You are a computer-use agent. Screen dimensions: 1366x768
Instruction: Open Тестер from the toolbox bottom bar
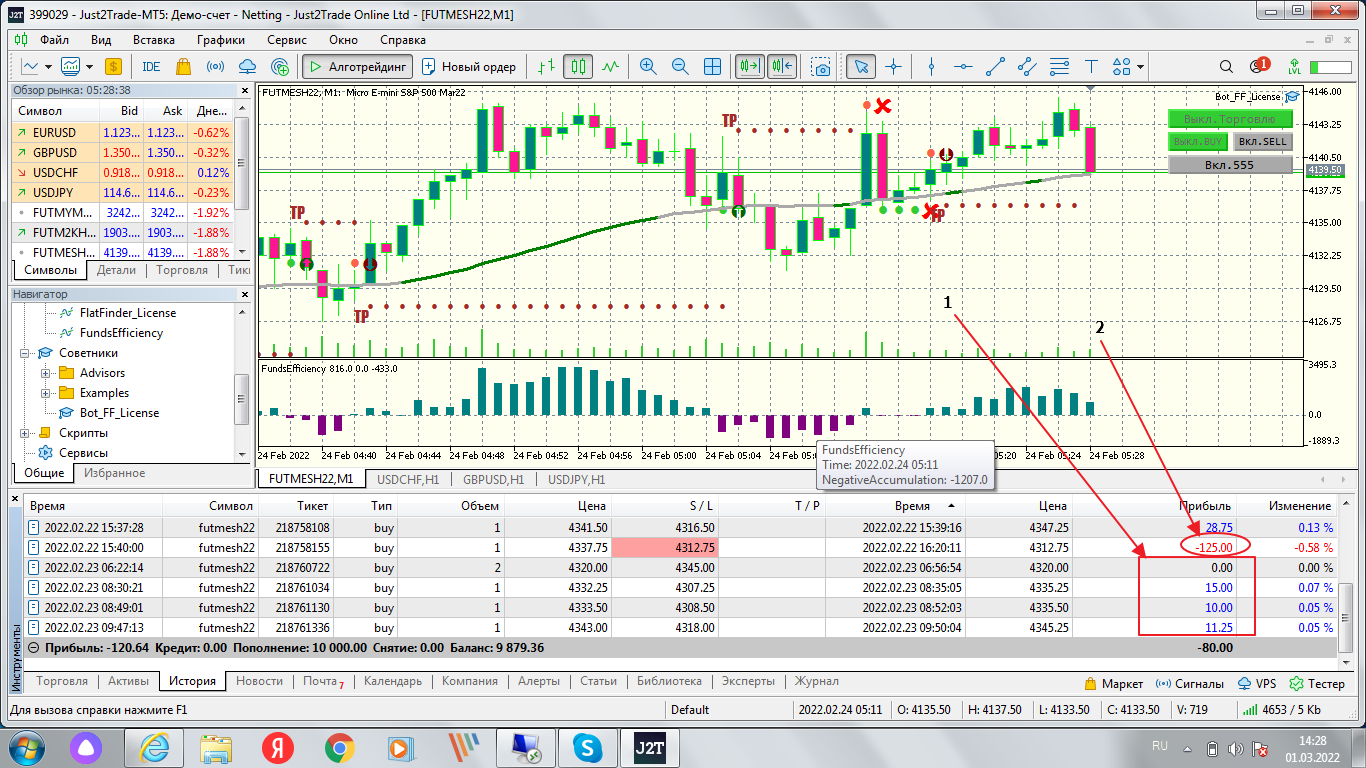pyautogui.click(x=1317, y=684)
